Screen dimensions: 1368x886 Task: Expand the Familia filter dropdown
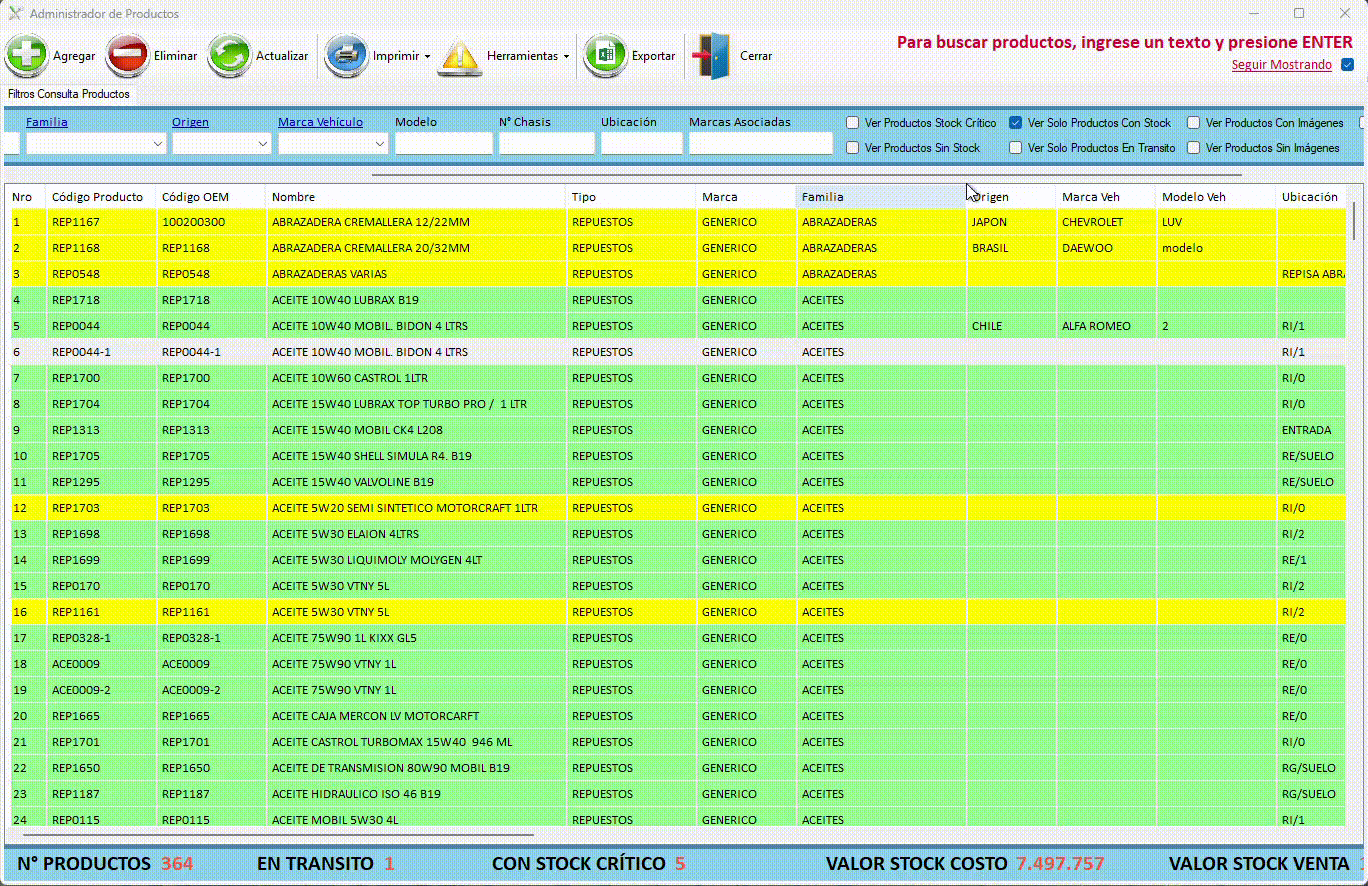click(x=157, y=144)
